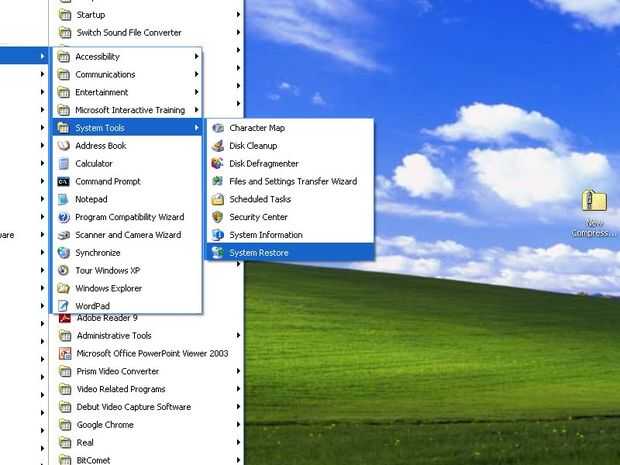Screen dimensions: 620x465
Task: Click the Address Book icon
Action: point(64,146)
